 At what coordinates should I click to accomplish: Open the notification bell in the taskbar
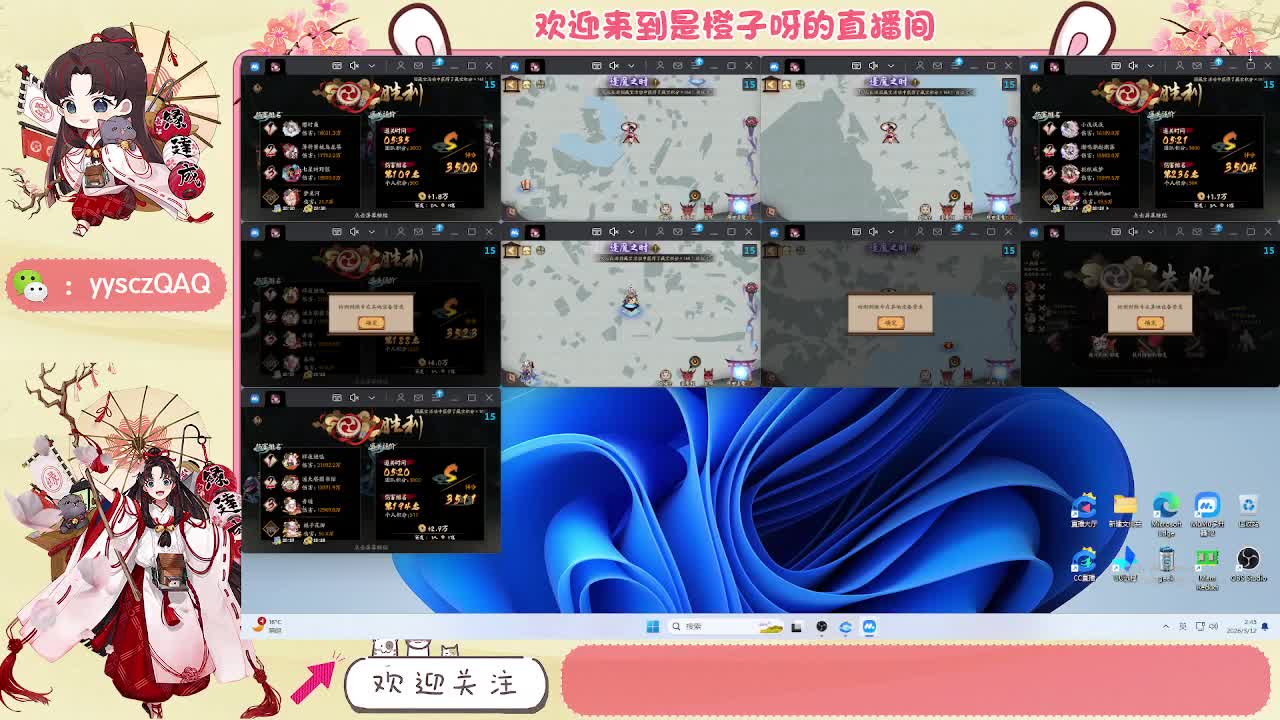pos(1265,627)
